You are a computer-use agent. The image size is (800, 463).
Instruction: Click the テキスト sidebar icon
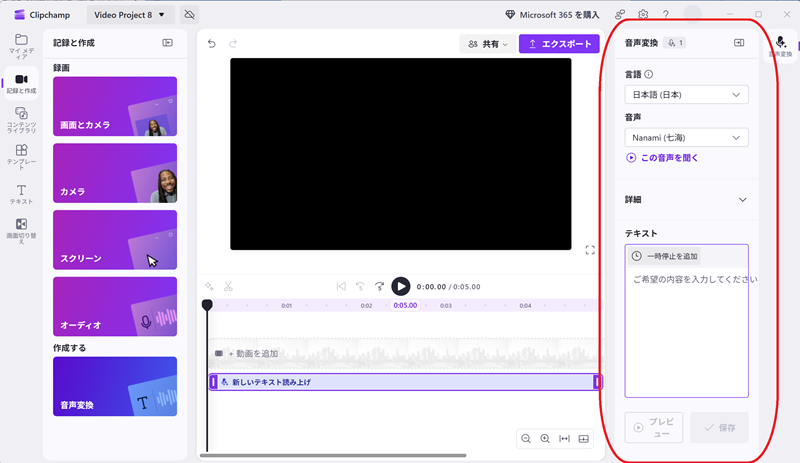point(21,193)
